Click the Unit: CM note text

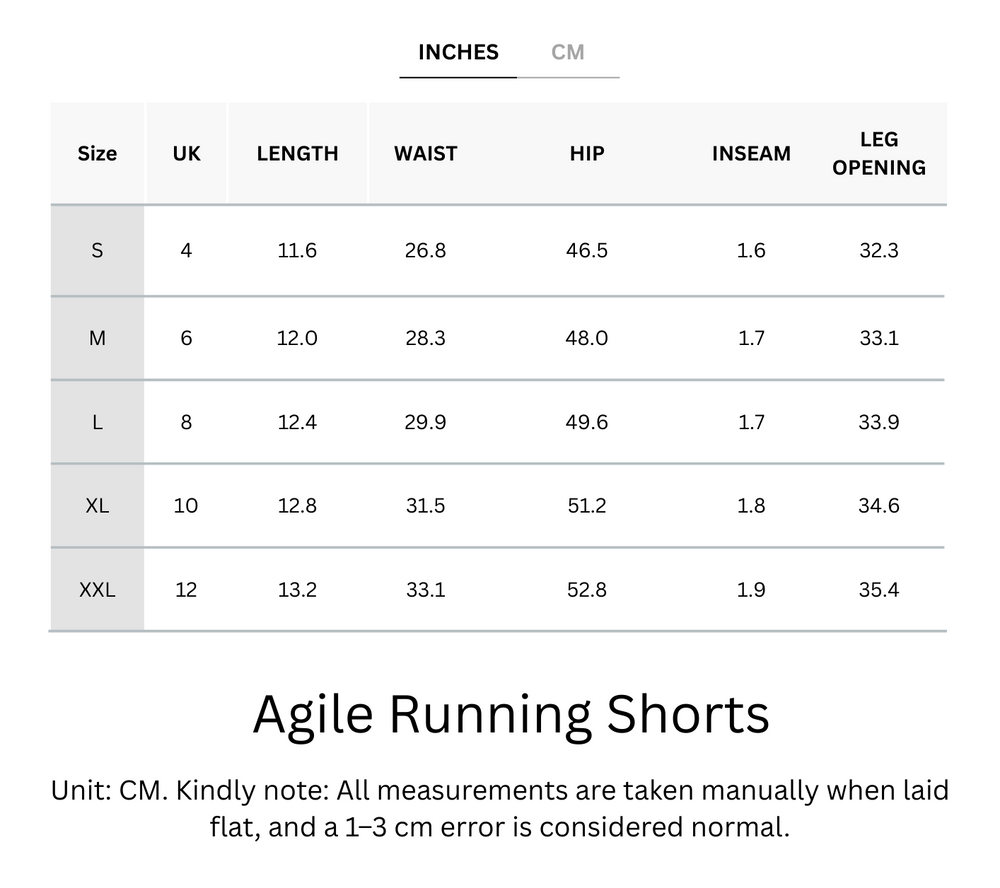pyautogui.click(x=500, y=812)
